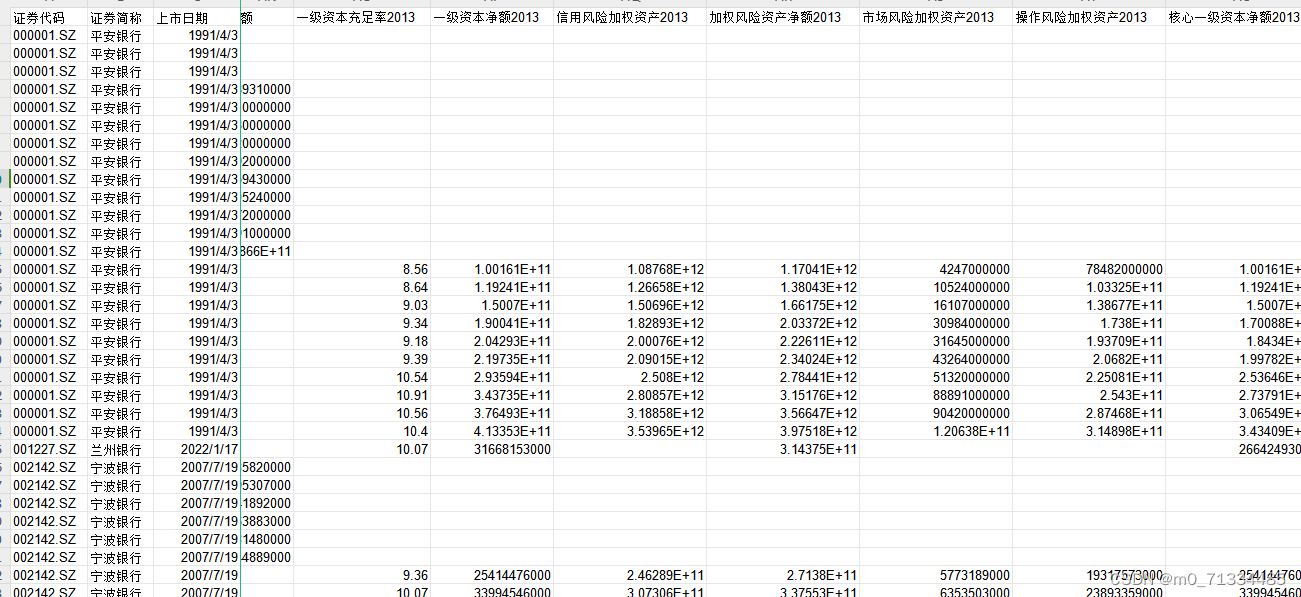
Task: Pick the cell with 1.17041E+12
Action: click(783, 269)
